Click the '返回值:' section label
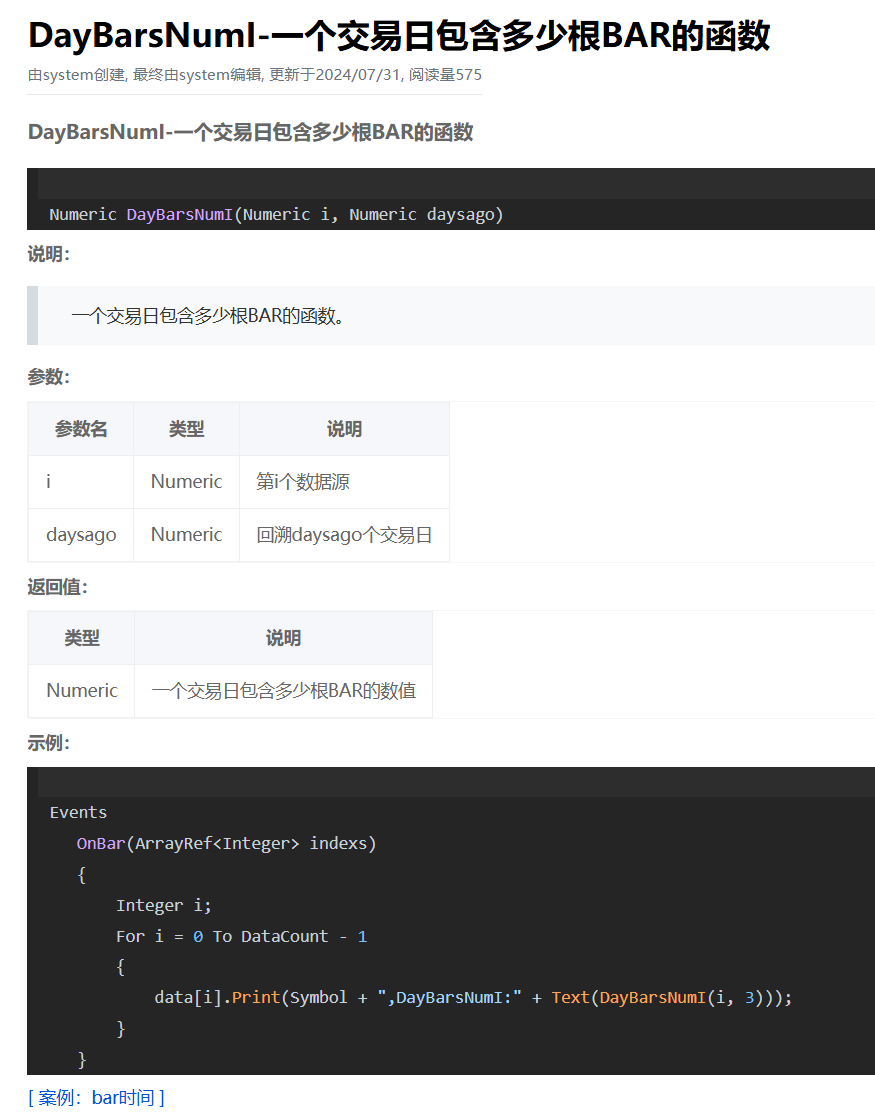875x1114 pixels. click(58, 587)
